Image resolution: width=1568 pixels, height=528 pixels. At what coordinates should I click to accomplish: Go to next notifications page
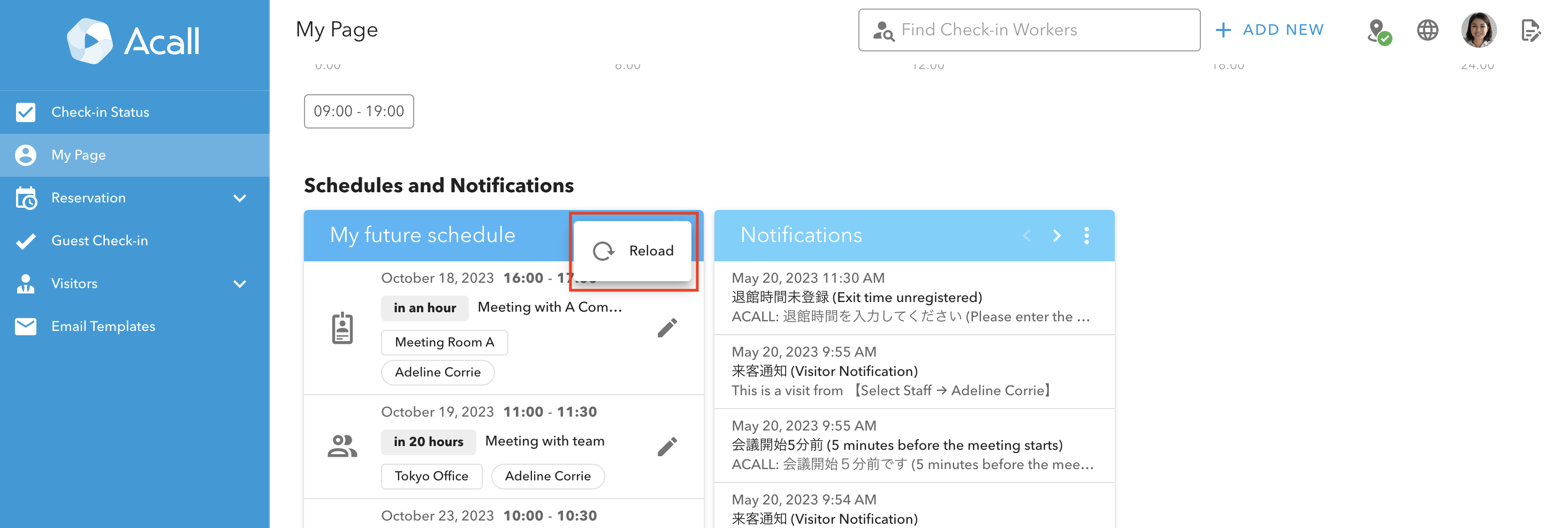click(1056, 236)
